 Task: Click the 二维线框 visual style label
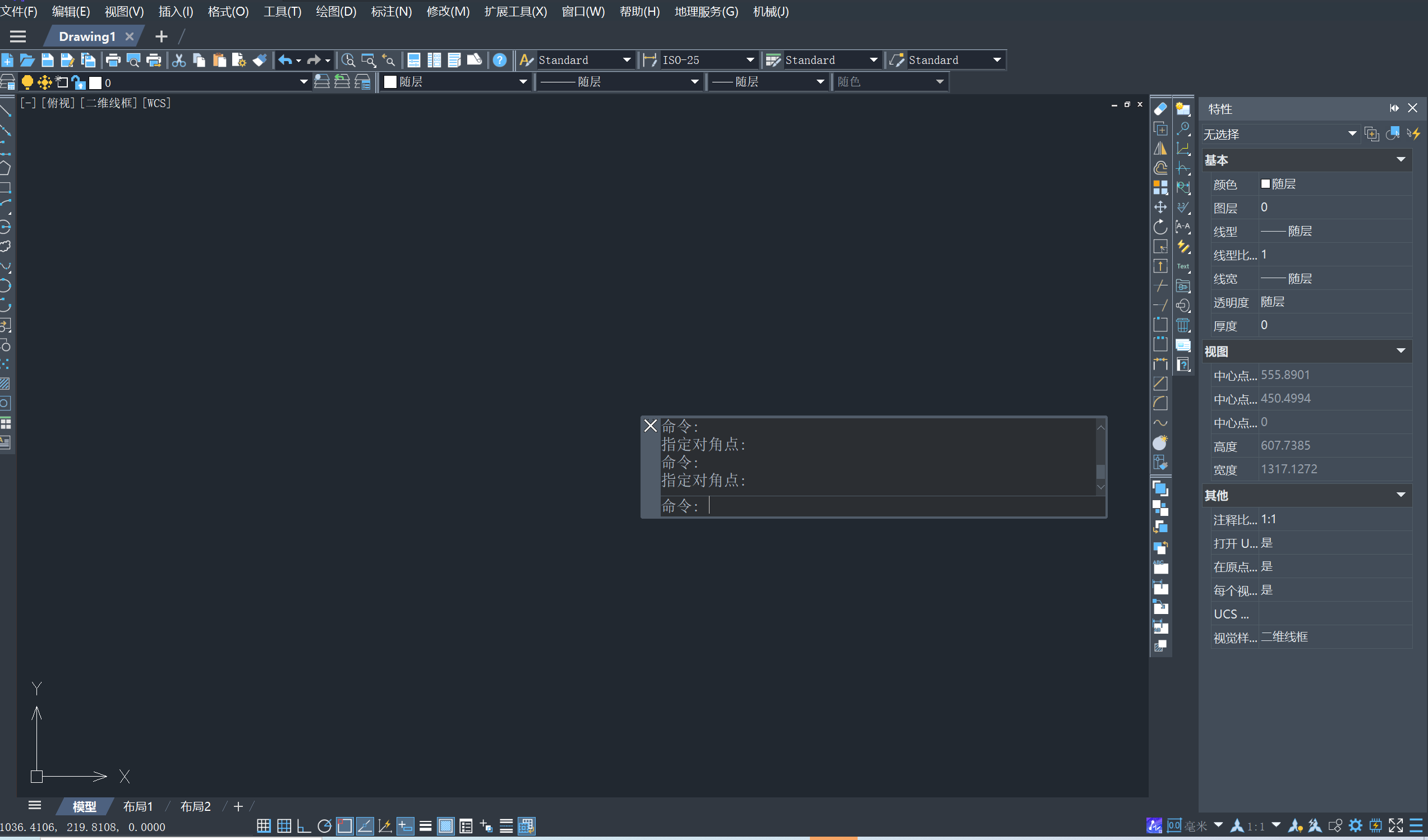coord(109,103)
